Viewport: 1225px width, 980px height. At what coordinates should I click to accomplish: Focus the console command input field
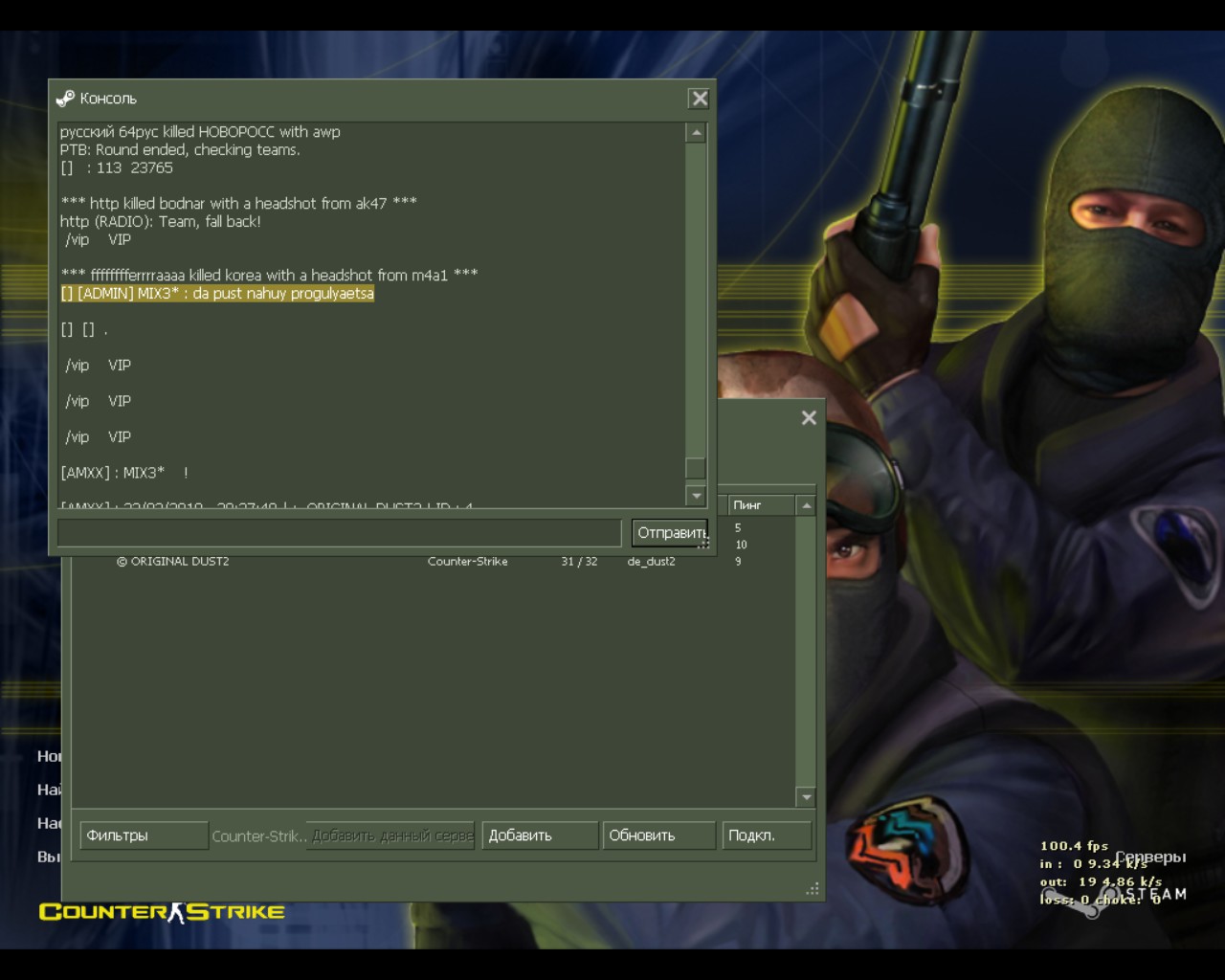[x=339, y=532]
